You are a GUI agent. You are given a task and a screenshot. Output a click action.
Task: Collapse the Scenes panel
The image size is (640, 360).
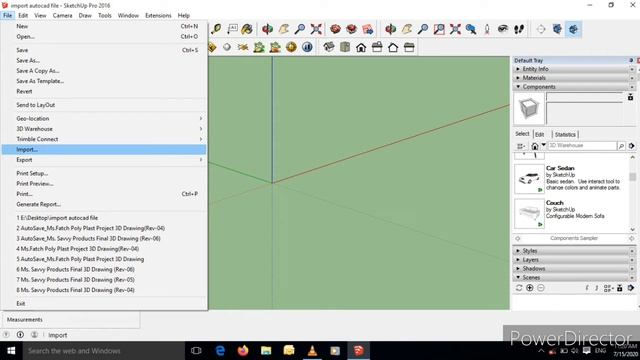[x=573, y=278]
